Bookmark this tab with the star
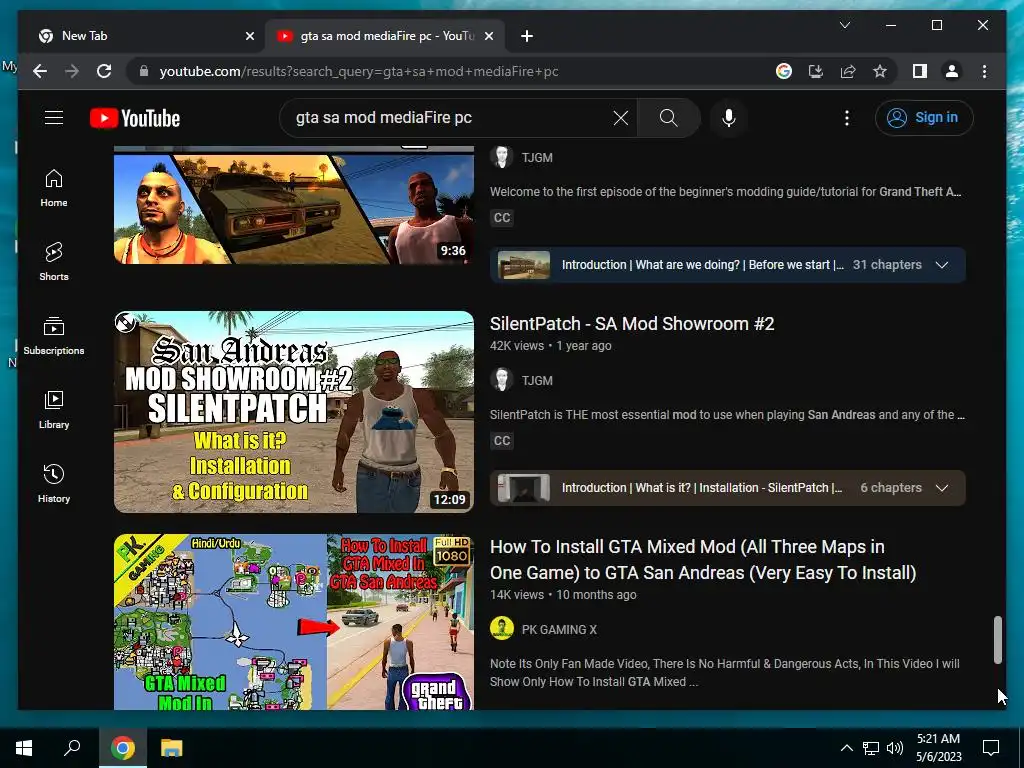Viewport: 1024px width, 768px height. point(880,71)
